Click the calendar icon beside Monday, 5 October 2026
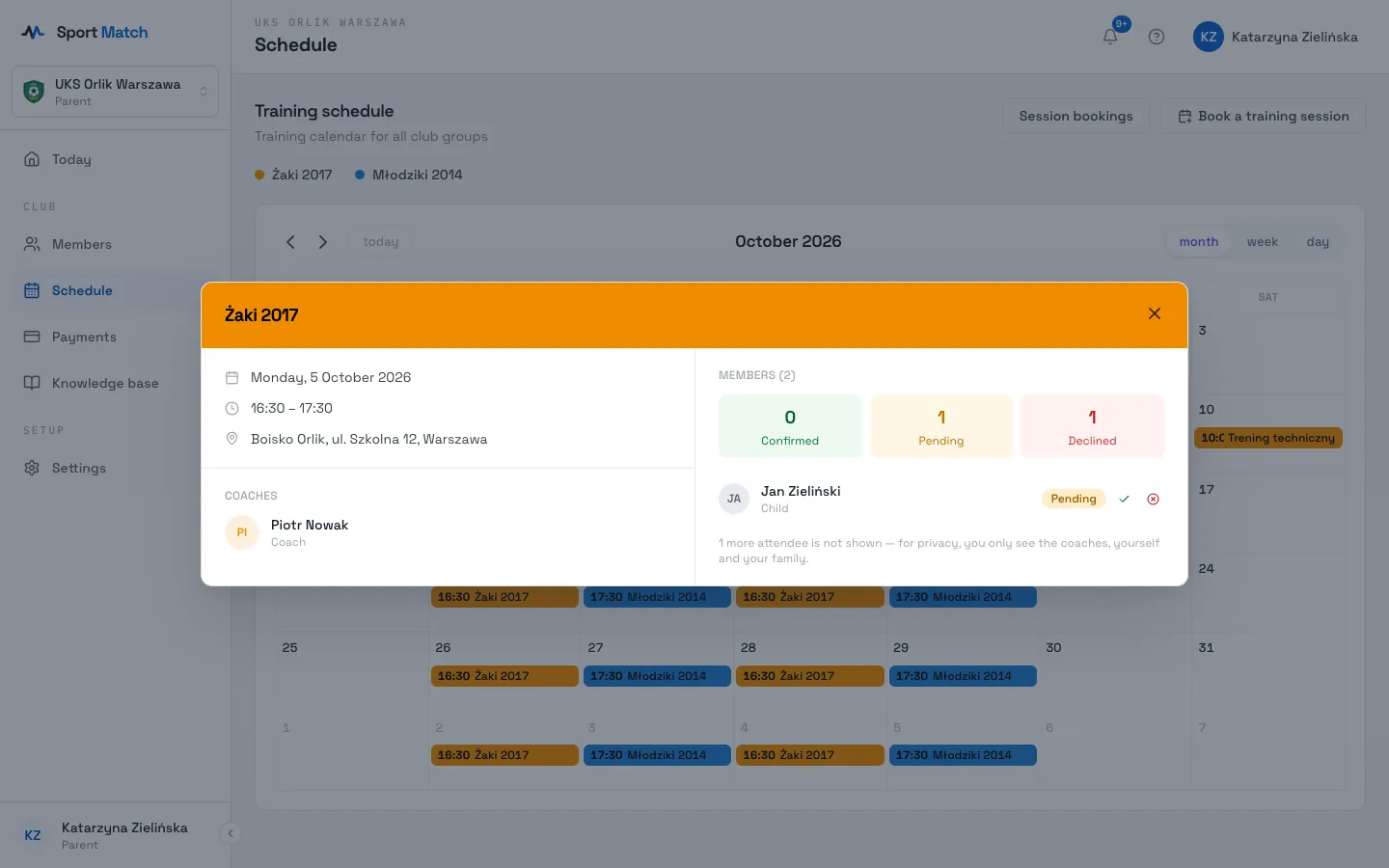 231,377
